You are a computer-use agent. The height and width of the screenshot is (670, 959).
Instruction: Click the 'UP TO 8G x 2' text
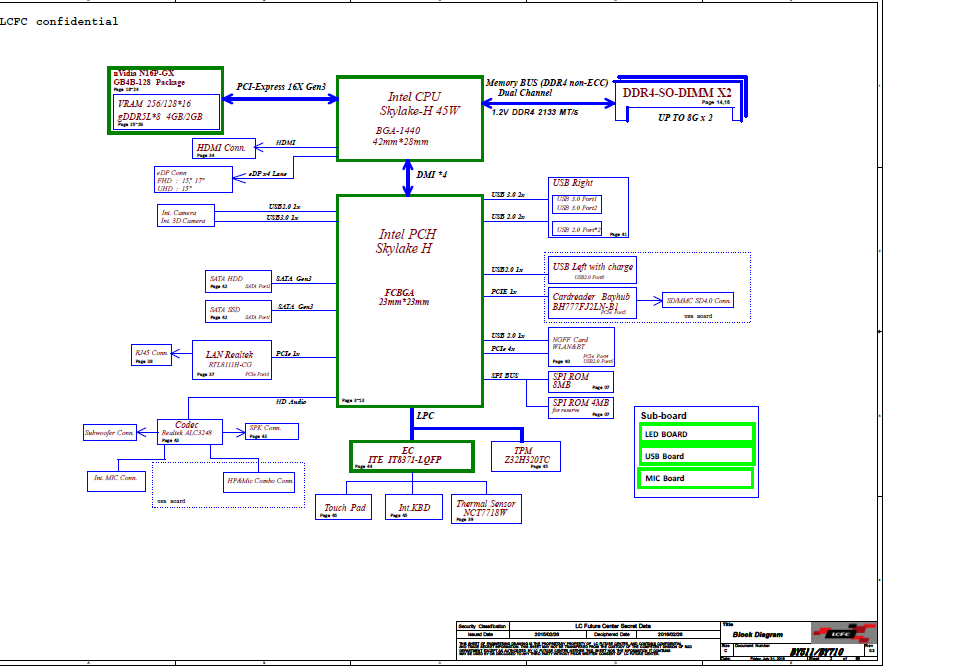[x=685, y=117]
